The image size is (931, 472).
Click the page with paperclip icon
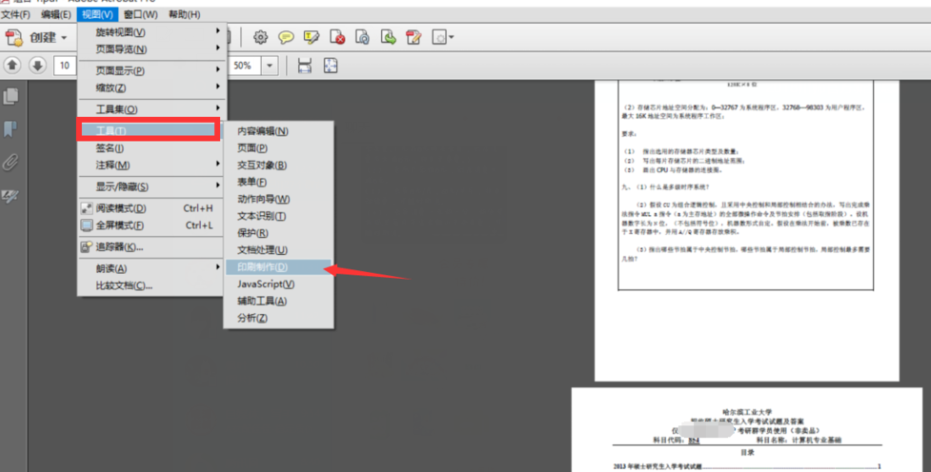[x=362, y=37]
